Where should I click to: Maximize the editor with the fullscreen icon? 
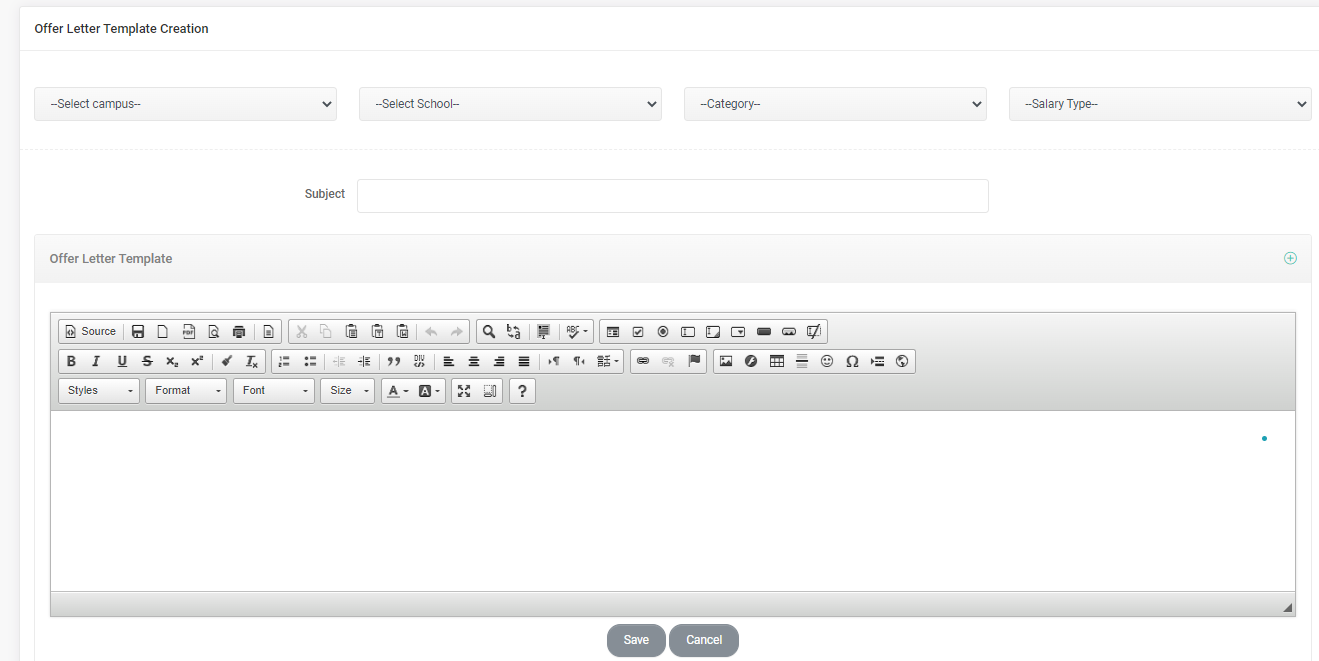coord(464,391)
